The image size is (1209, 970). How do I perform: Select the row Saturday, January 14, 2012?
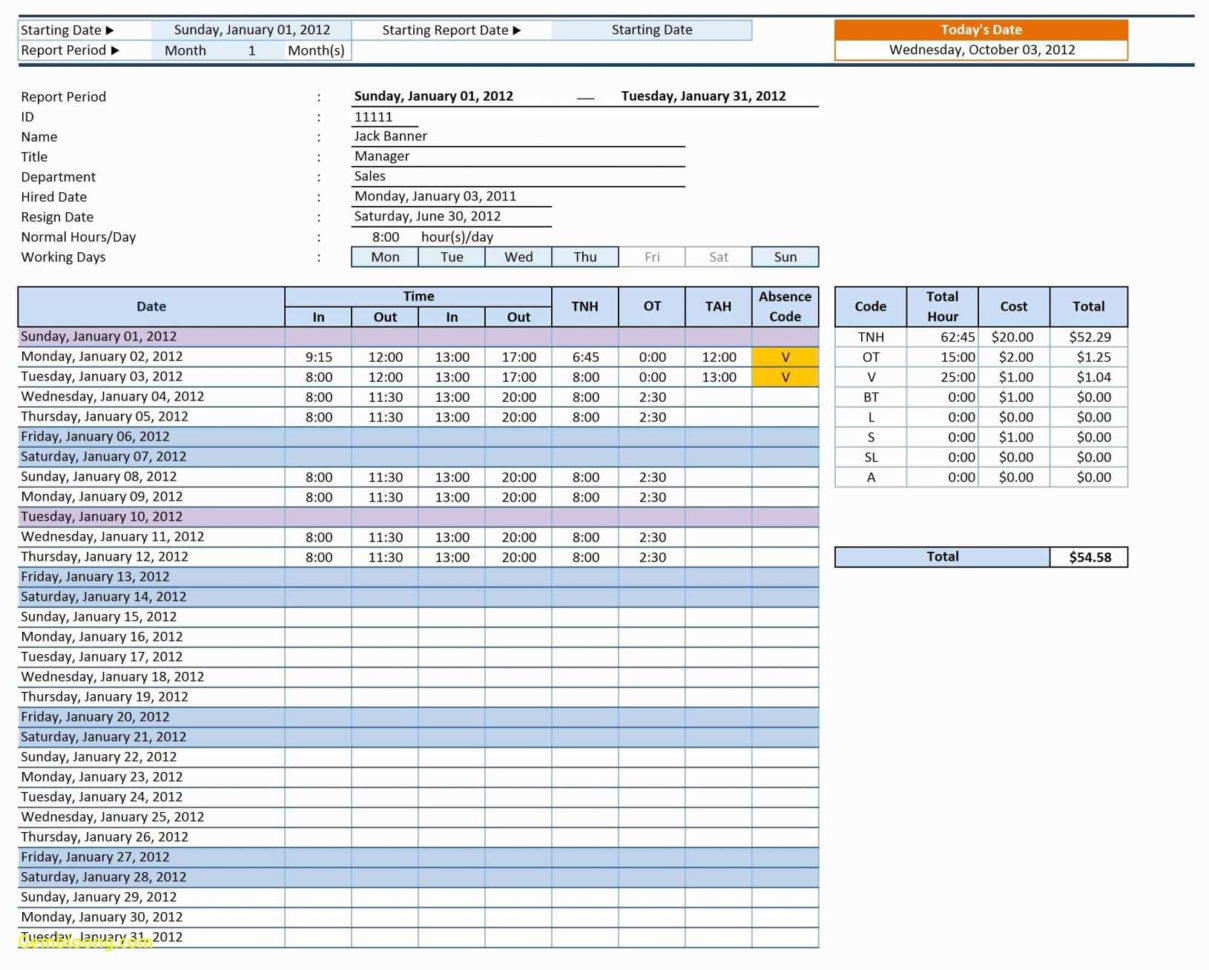pyautogui.click(x=418, y=597)
